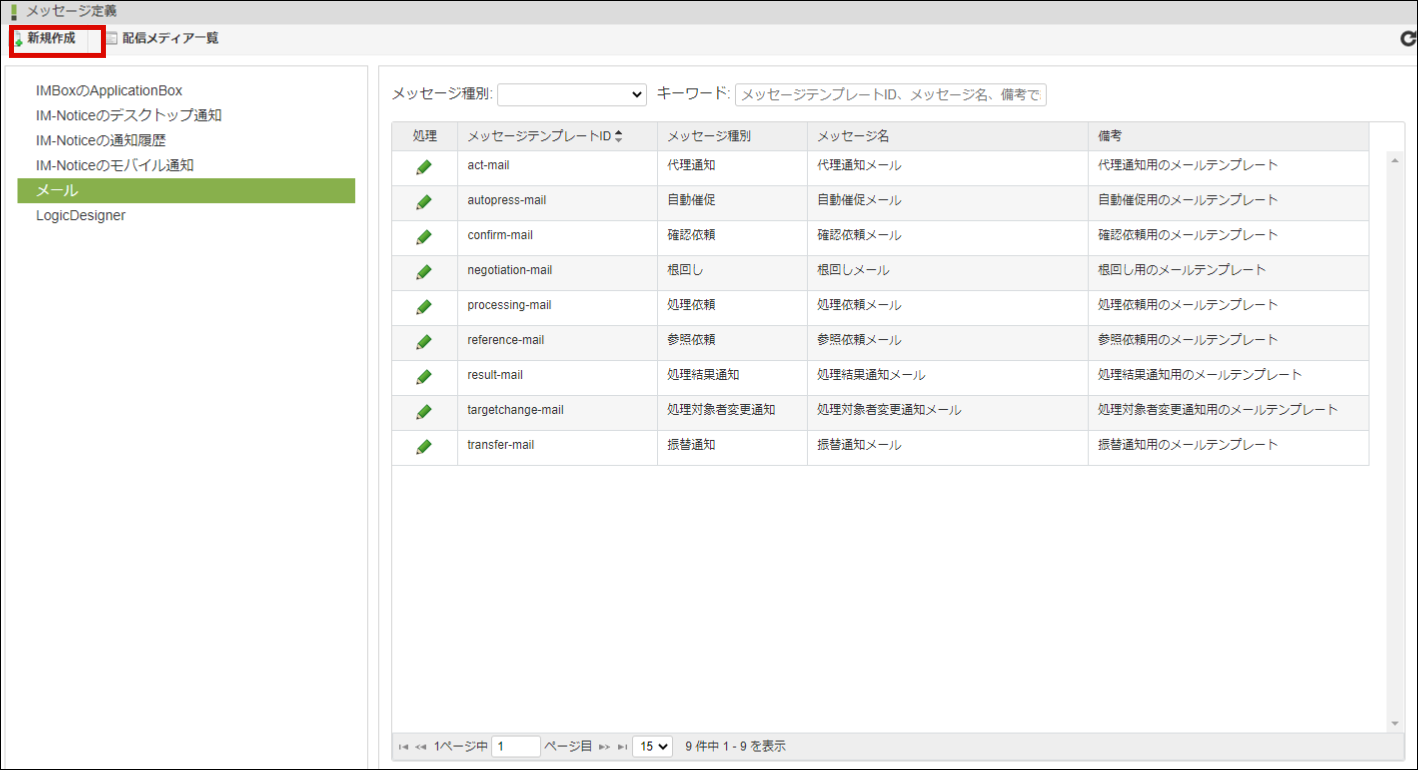
Task: Select メール in the sidebar
Action: [x=186, y=190]
